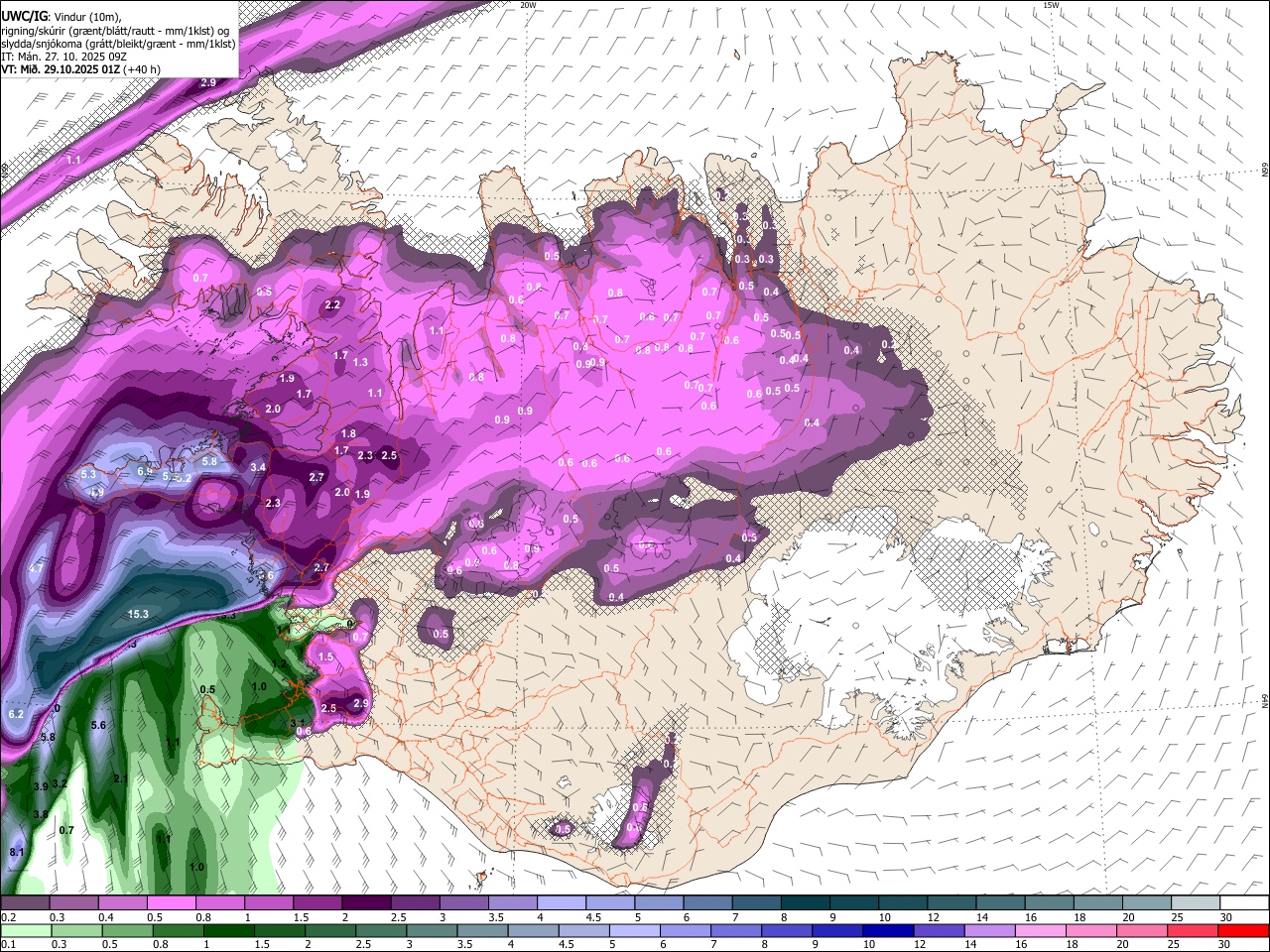1270x952 pixels.
Task: Pick the snow scale swatch between 8 and 9
Action: (805, 902)
